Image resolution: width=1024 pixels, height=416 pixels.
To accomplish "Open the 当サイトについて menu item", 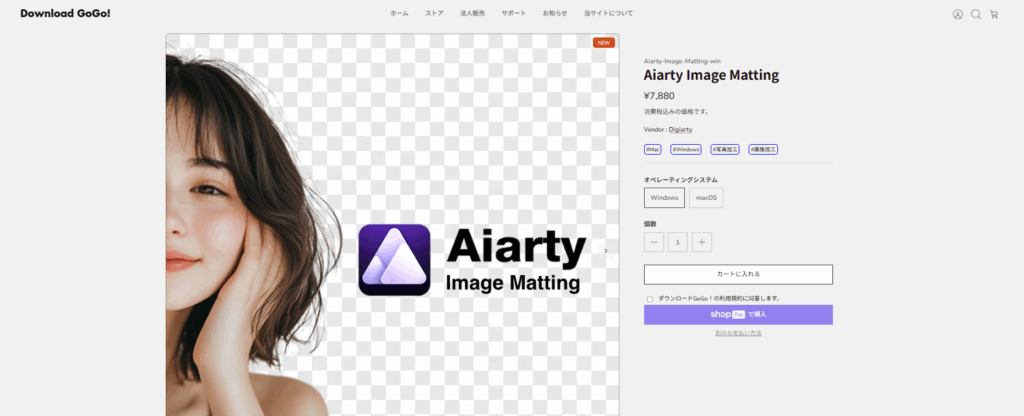I will (608, 13).
